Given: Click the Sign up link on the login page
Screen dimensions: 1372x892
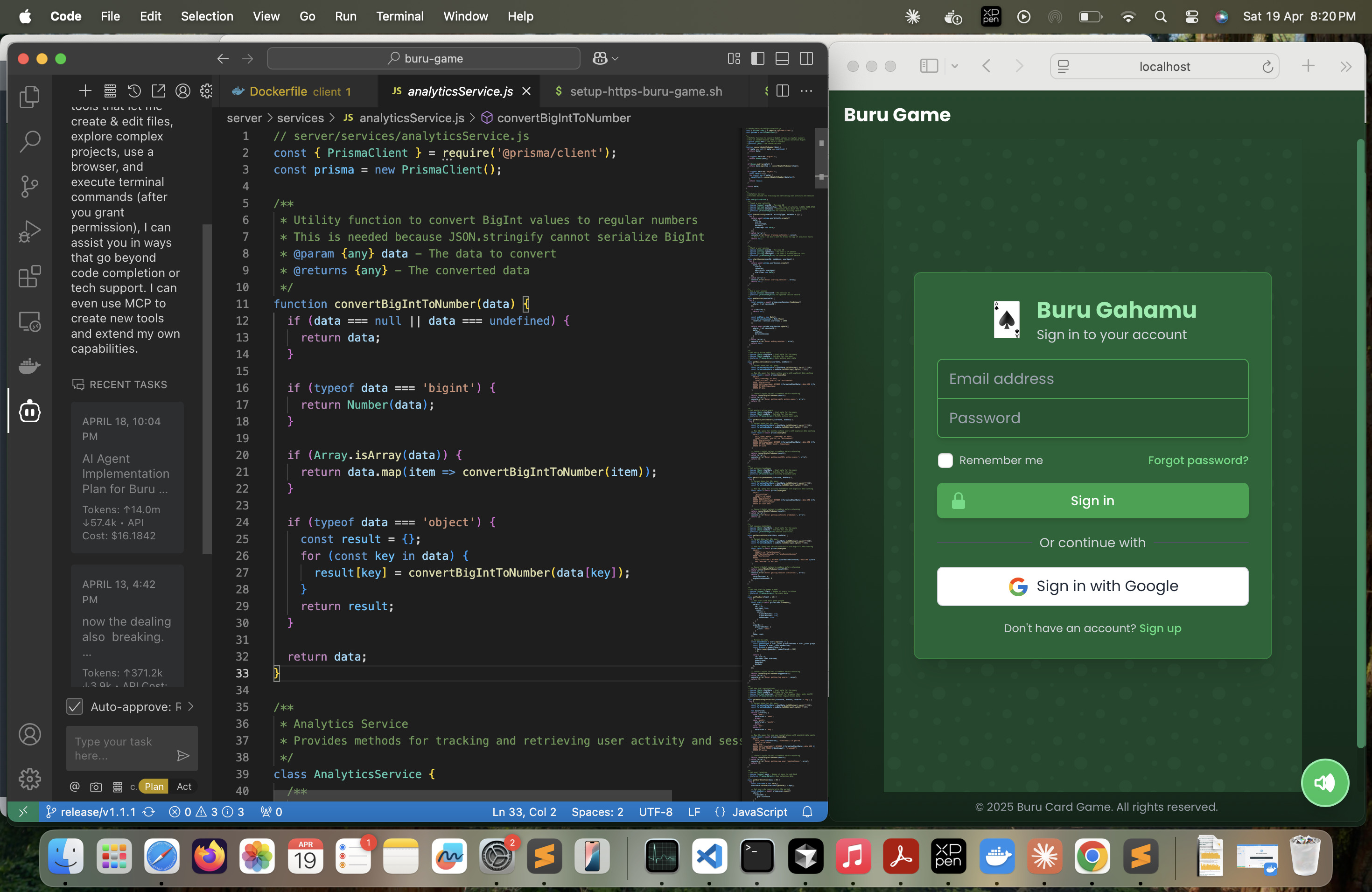Looking at the screenshot, I should click(x=1161, y=628).
